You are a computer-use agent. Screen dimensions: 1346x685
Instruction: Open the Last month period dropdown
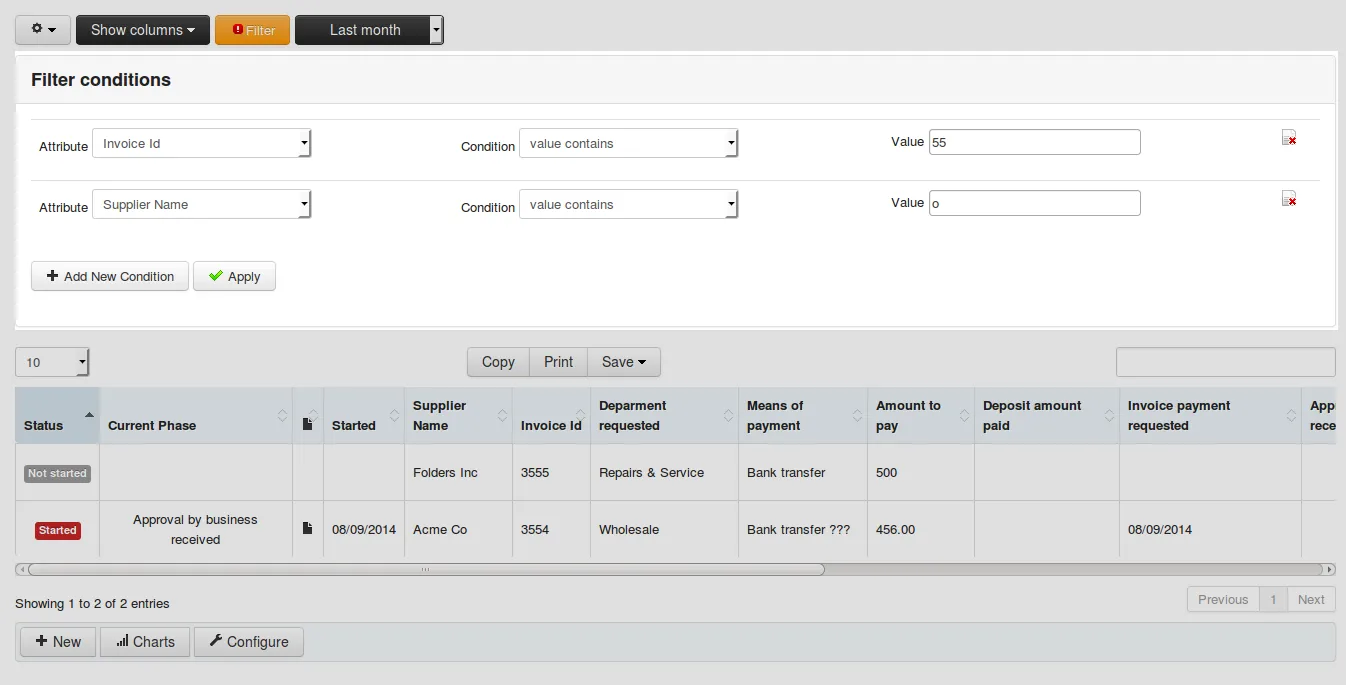(x=369, y=30)
